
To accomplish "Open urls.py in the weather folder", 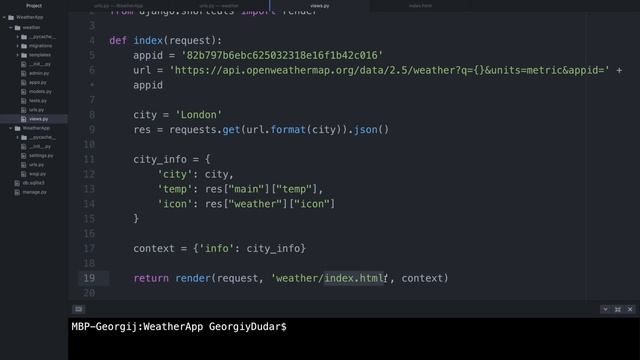I will (36, 110).
